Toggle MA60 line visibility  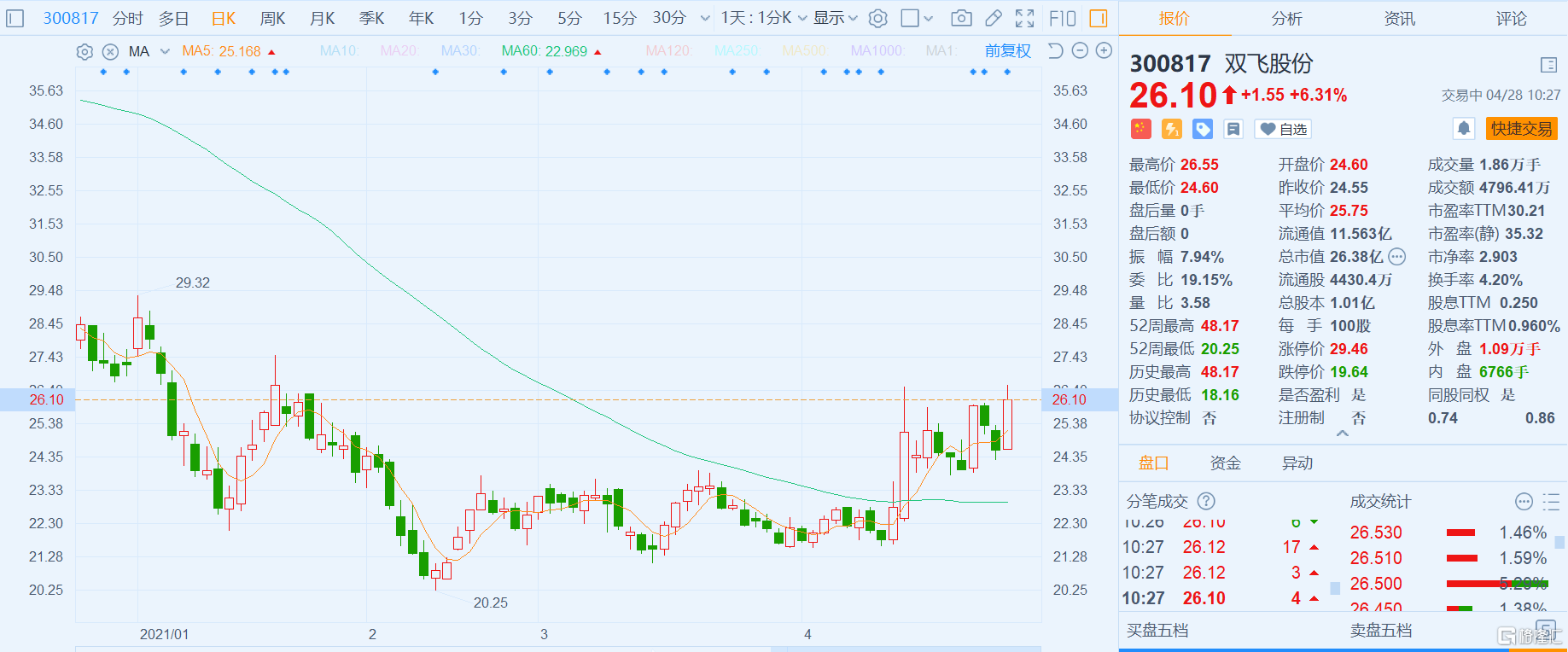(545, 51)
